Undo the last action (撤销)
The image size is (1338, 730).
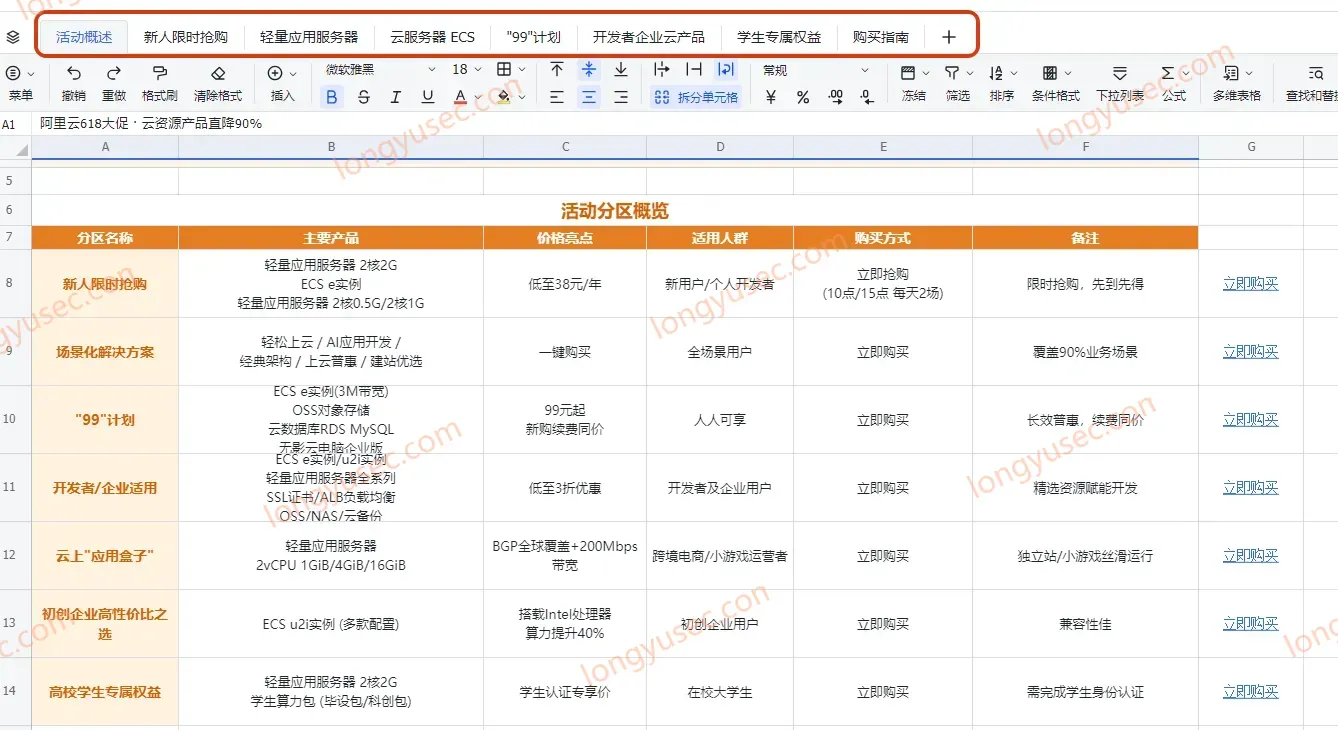73,82
